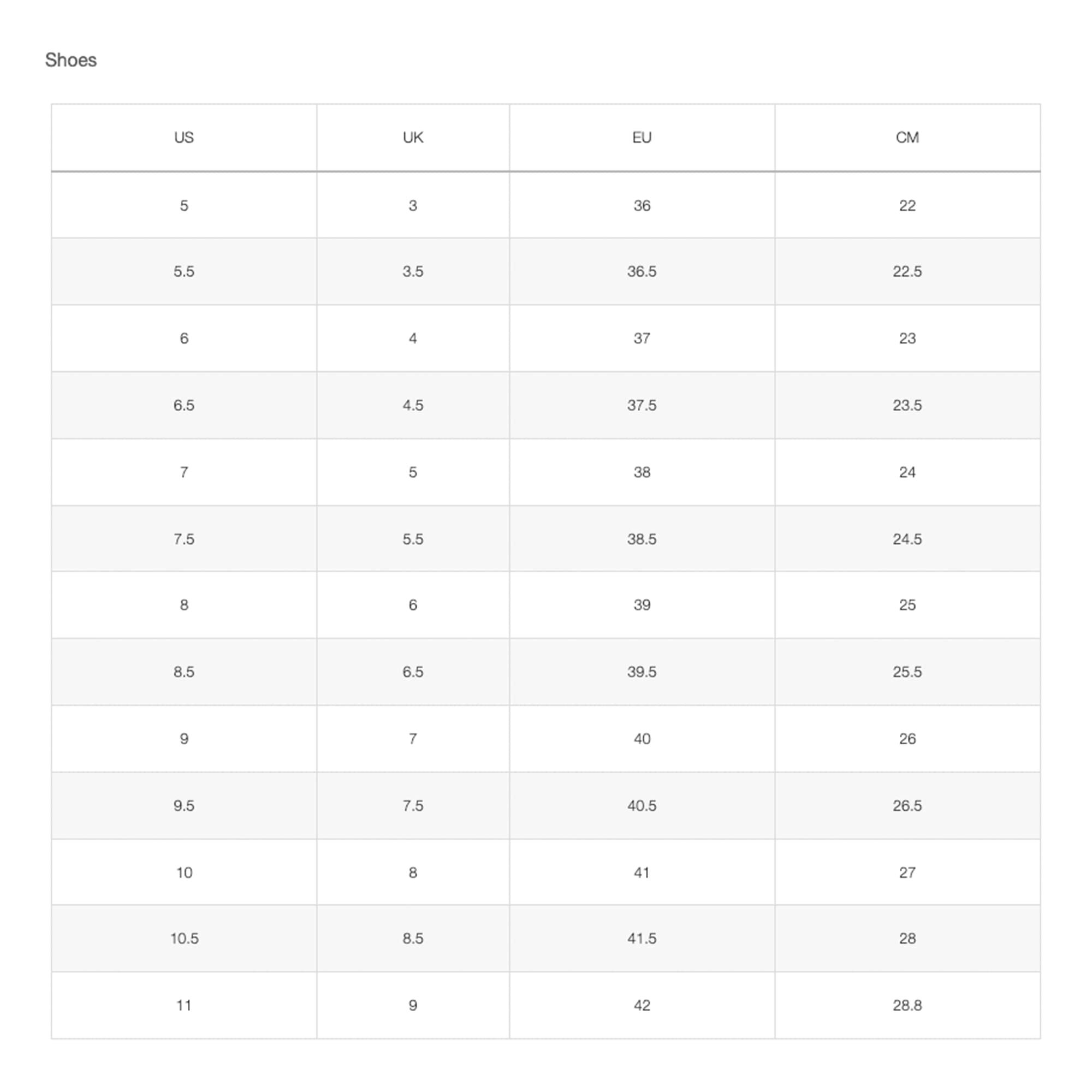The height and width of the screenshot is (1092, 1092).
Task: Select EU size 40 cell
Action: tap(642, 739)
